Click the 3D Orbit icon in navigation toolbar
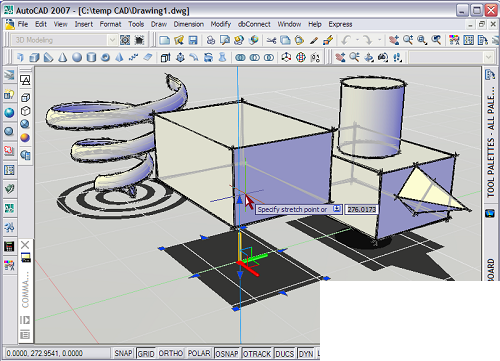 click(369, 57)
